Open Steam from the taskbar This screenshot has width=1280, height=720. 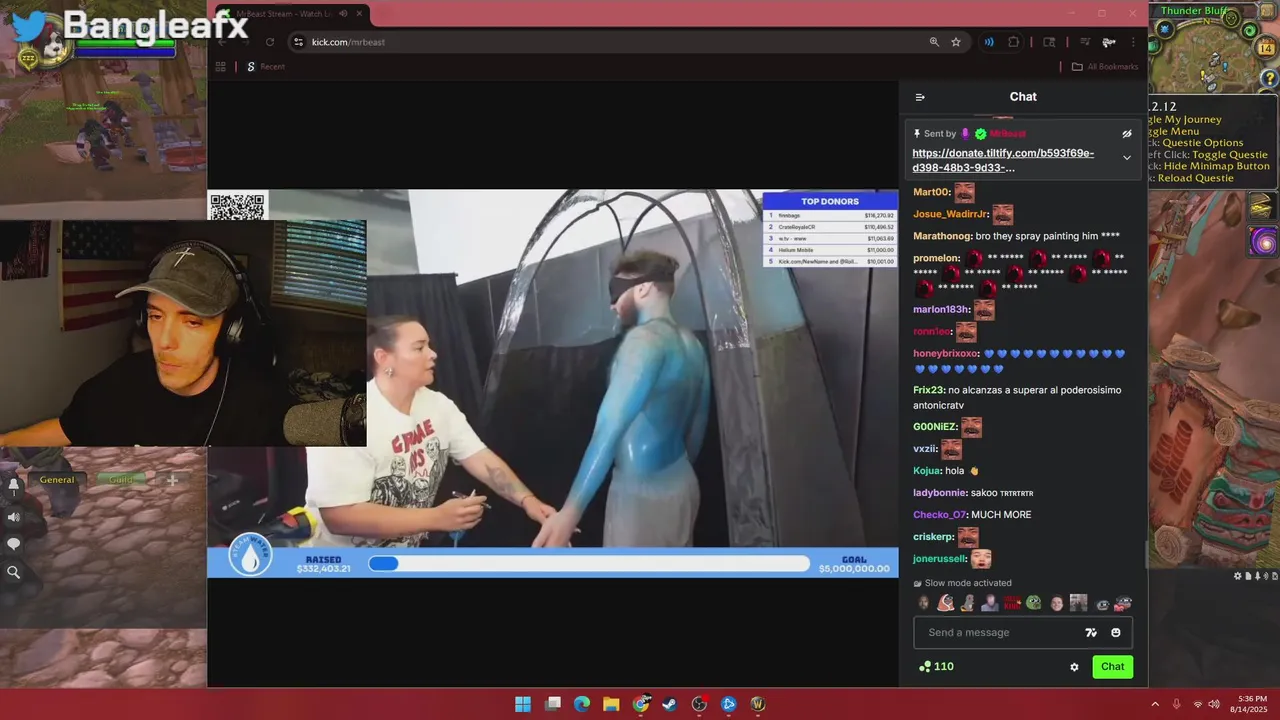pyautogui.click(x=670, y=704)
